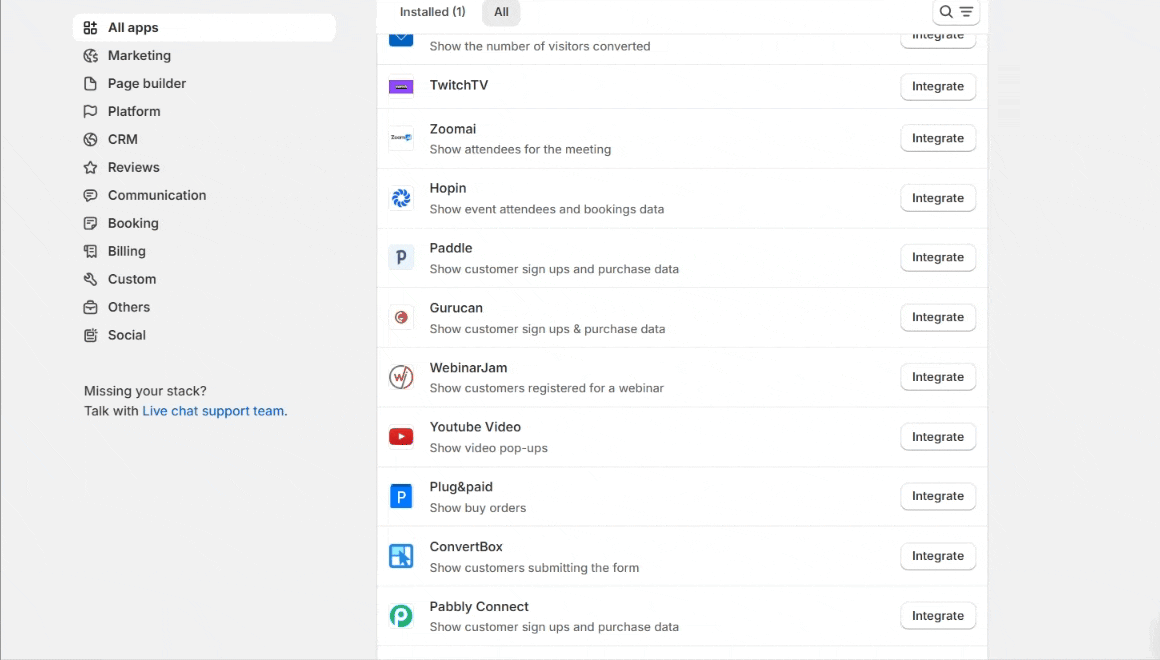The width and height of the screenshot is (1160, 660).
Task: Integrate the Pabbly Connect app
Action: pos(937,616)
